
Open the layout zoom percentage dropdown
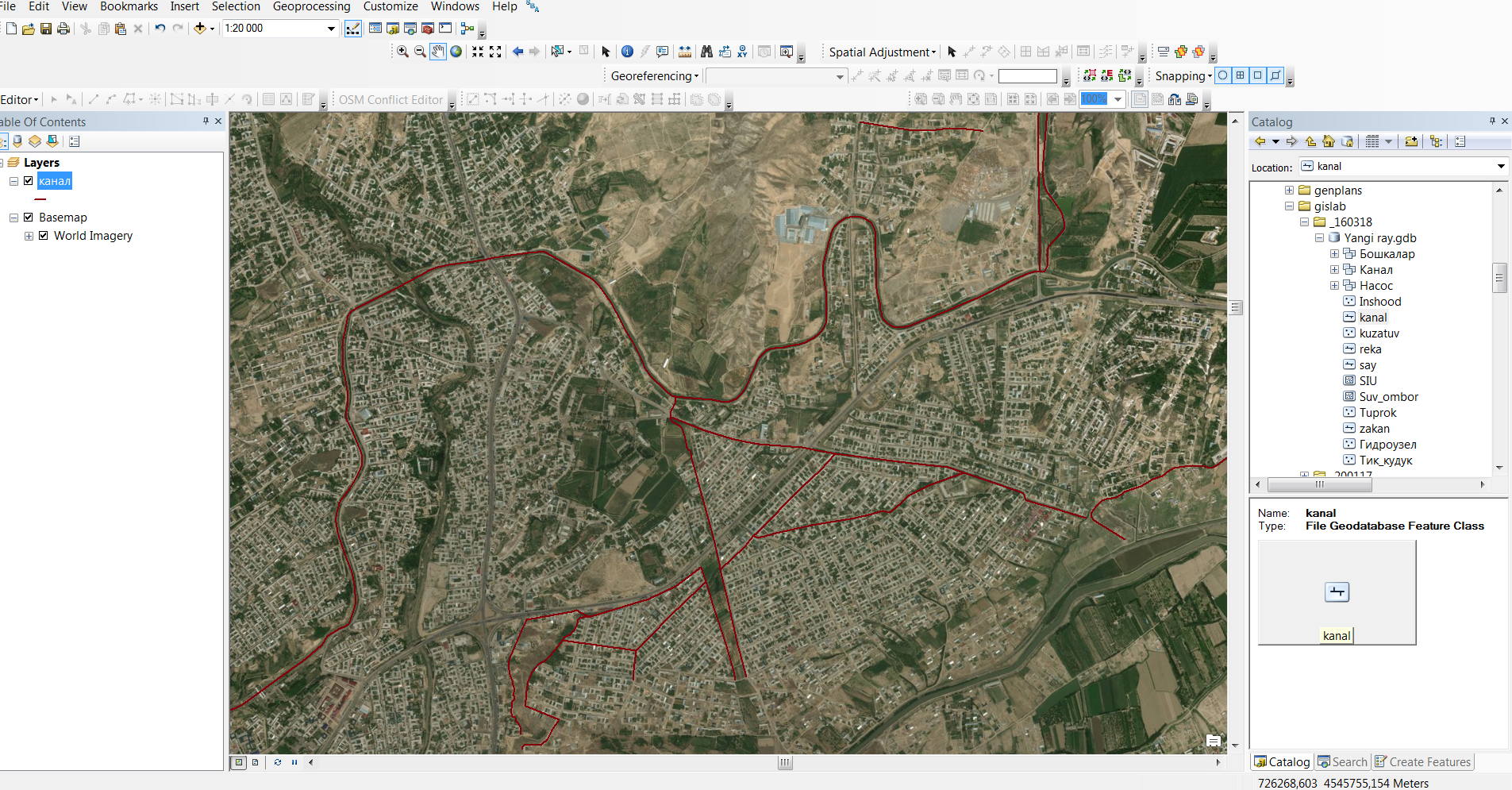[1118, 99]
